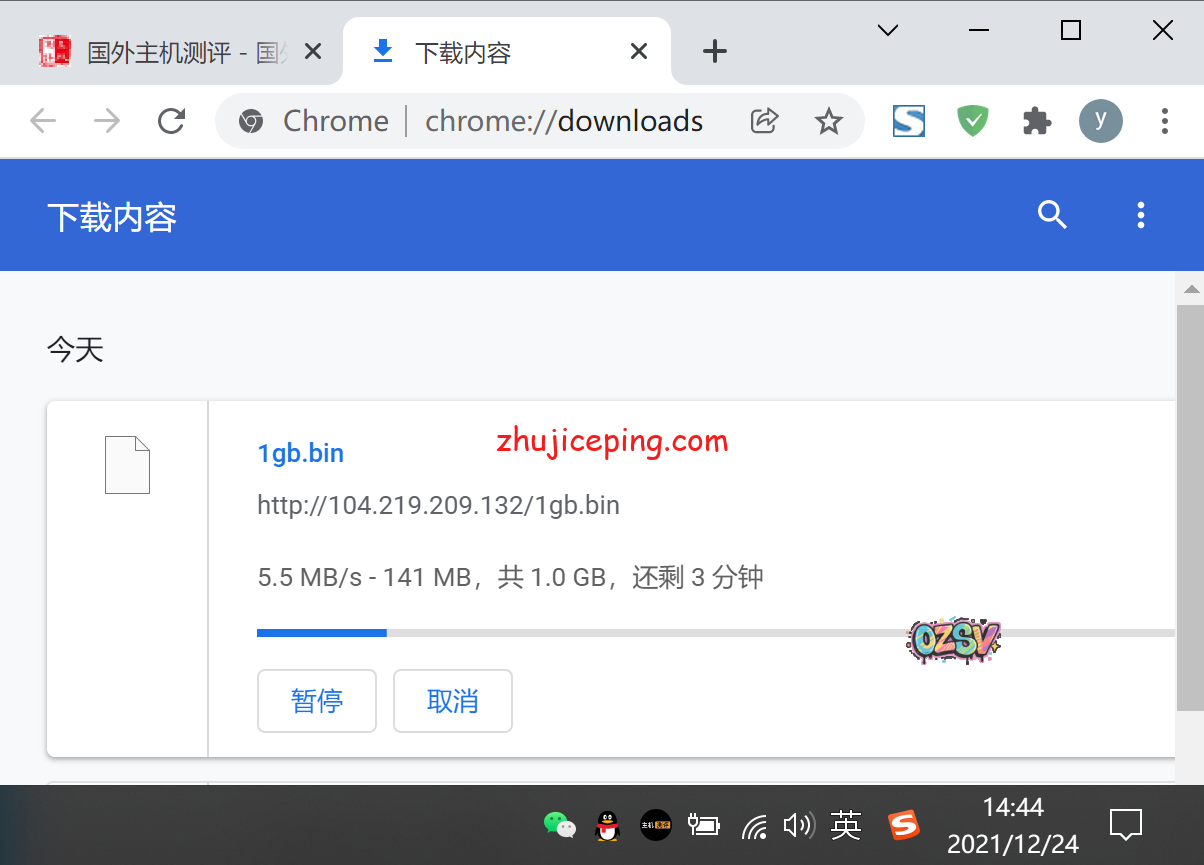This screenshot has height=865, width=1204.
Task: Click the user profile avatar 'y'
Action: click(1100, 121)
